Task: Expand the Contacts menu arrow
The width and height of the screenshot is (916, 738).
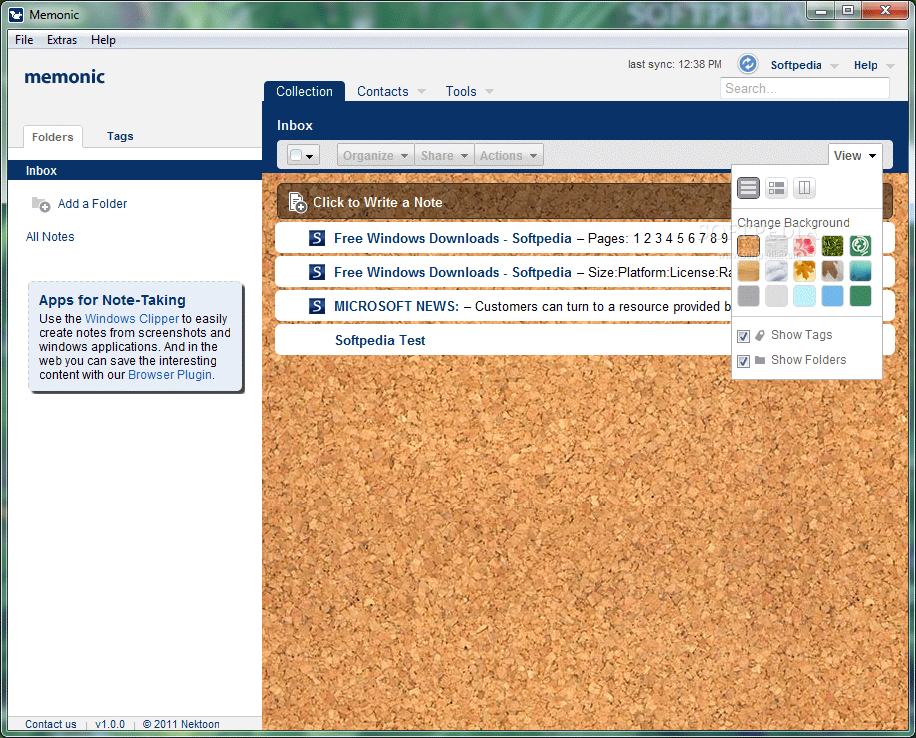Action: (421, 92)
